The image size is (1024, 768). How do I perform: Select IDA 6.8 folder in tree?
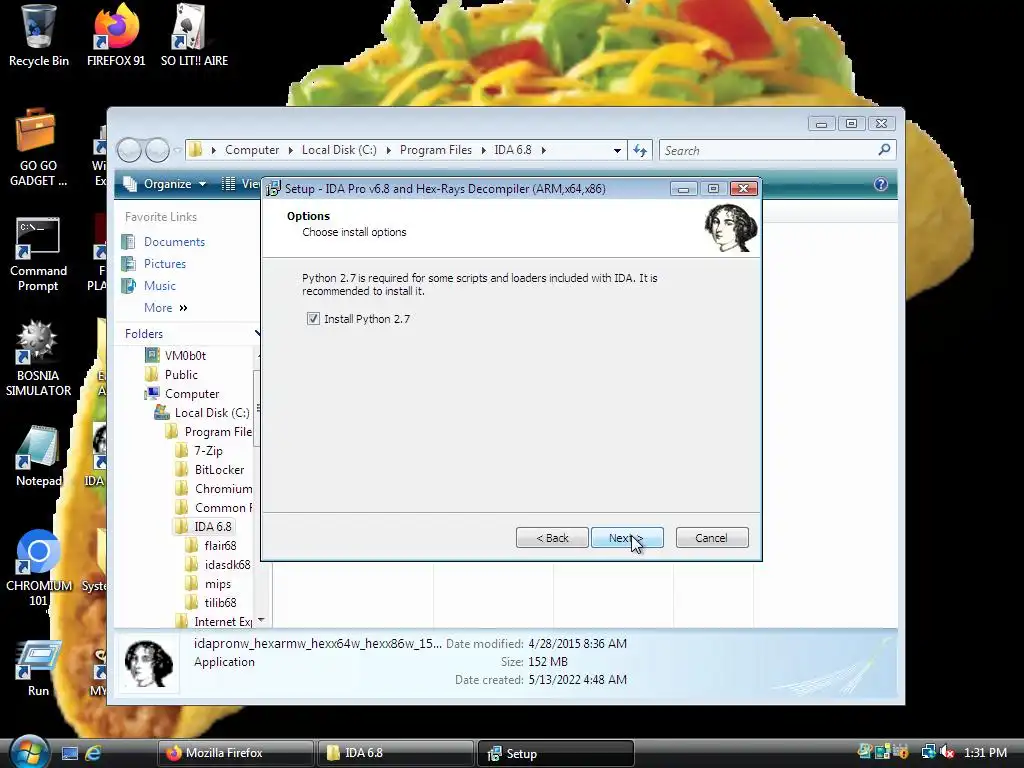click(x=212, y=526)
